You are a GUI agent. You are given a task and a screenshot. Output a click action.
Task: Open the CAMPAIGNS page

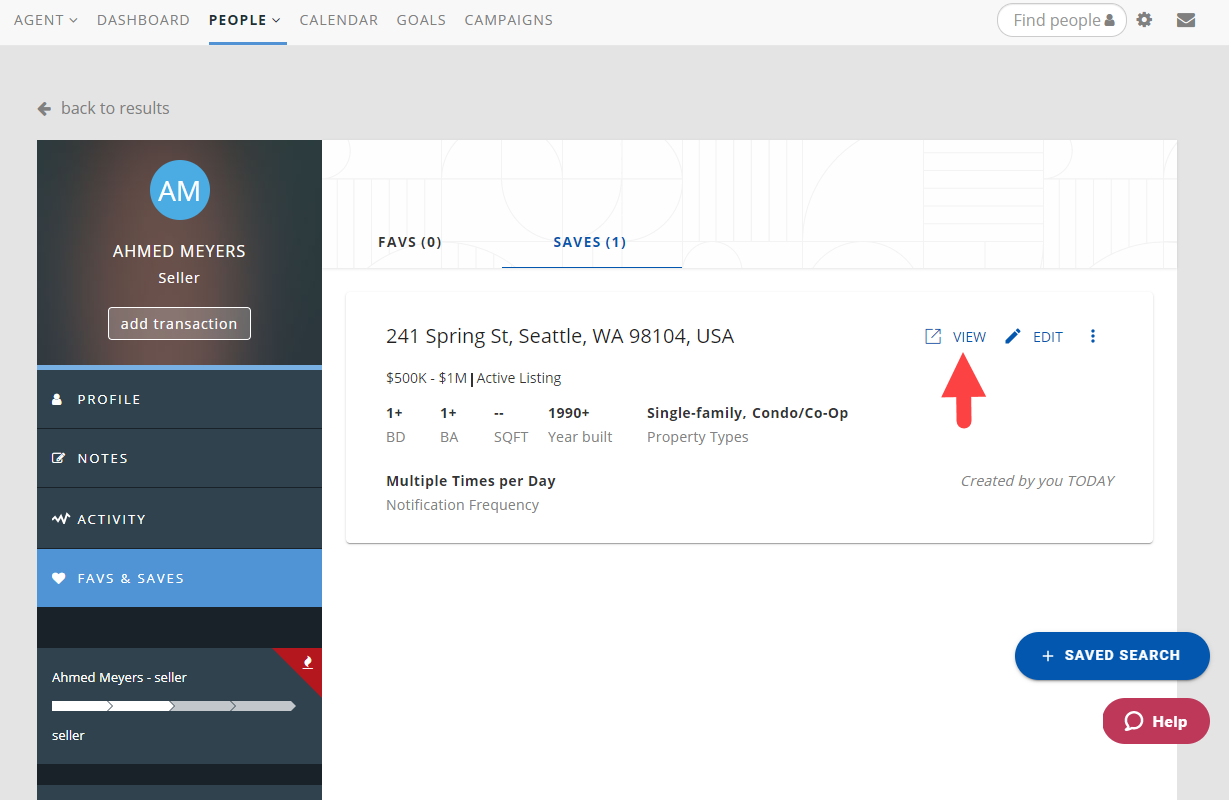509,20
